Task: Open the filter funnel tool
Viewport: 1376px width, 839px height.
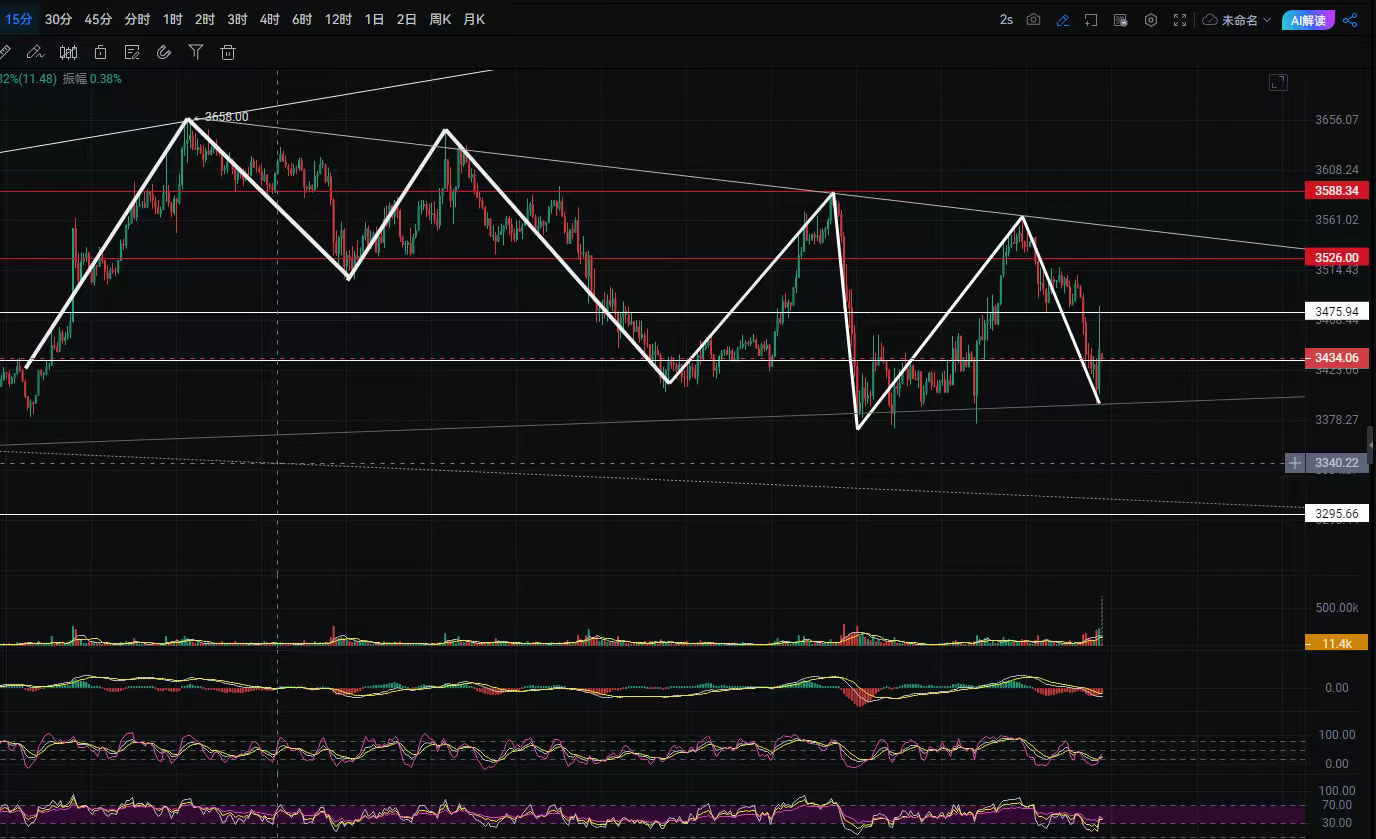Action: point(196,53)
